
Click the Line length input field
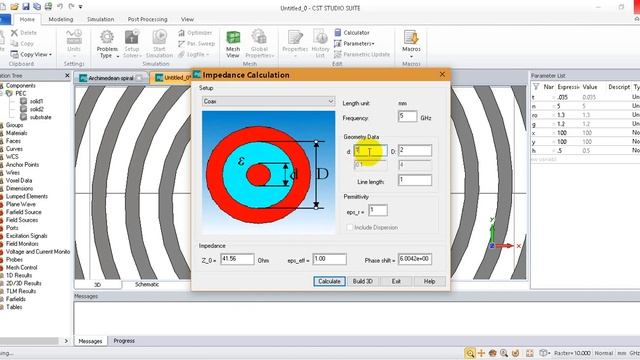pos(415,180)
